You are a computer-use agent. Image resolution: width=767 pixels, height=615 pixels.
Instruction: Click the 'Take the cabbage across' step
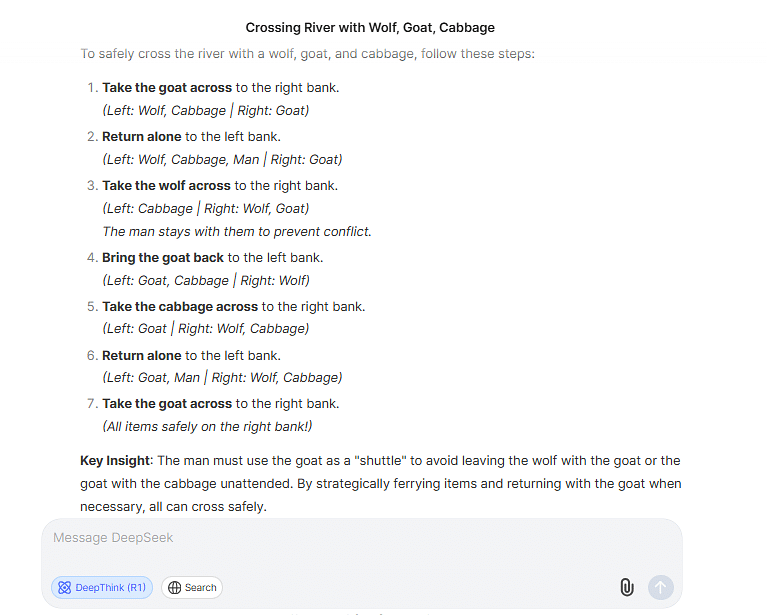click(x=180, y=306)
